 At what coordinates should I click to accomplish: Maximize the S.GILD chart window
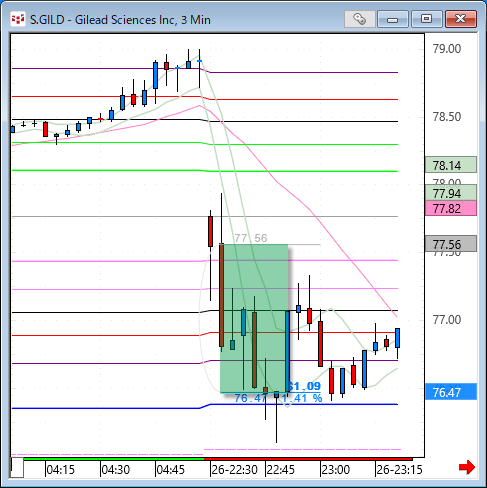426,19
